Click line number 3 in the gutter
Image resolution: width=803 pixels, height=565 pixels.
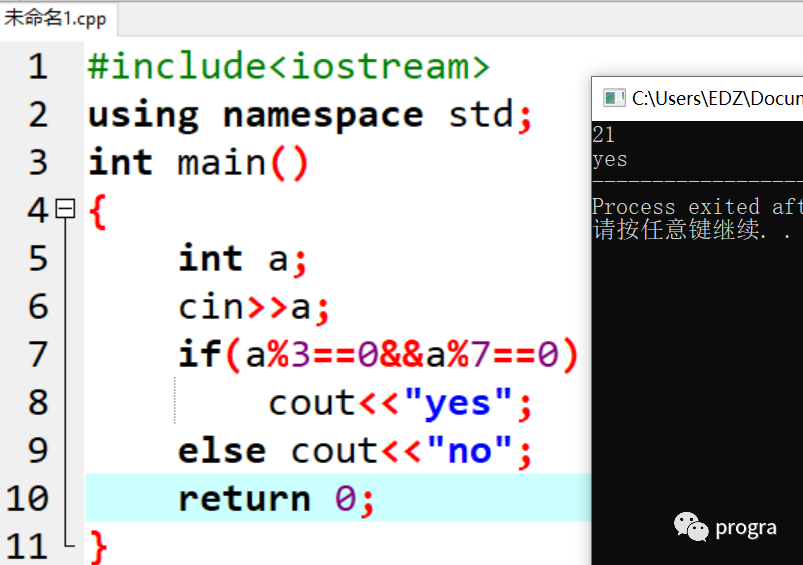point(38,163)
